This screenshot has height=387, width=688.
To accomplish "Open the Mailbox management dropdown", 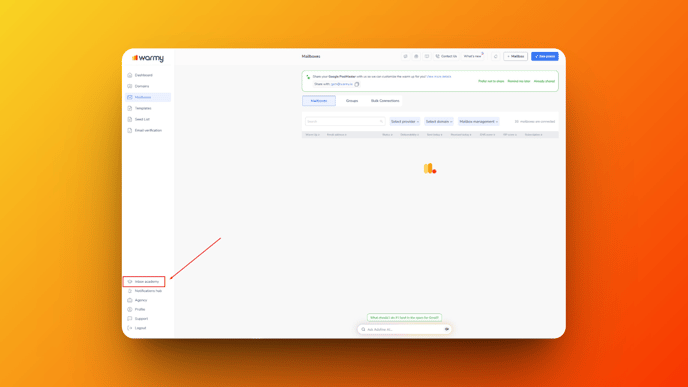I will 478,122.
